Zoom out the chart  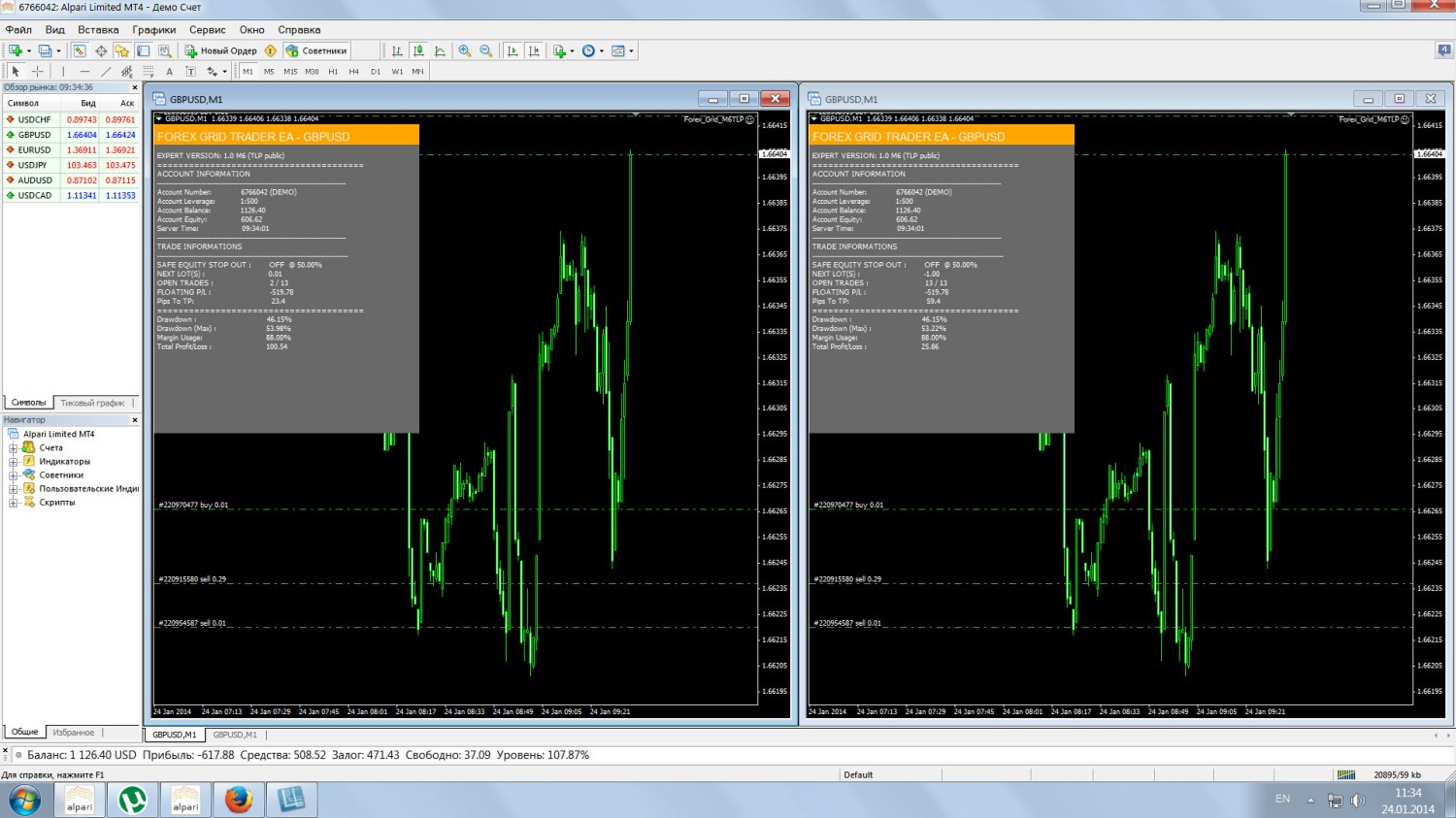point(486,50)
